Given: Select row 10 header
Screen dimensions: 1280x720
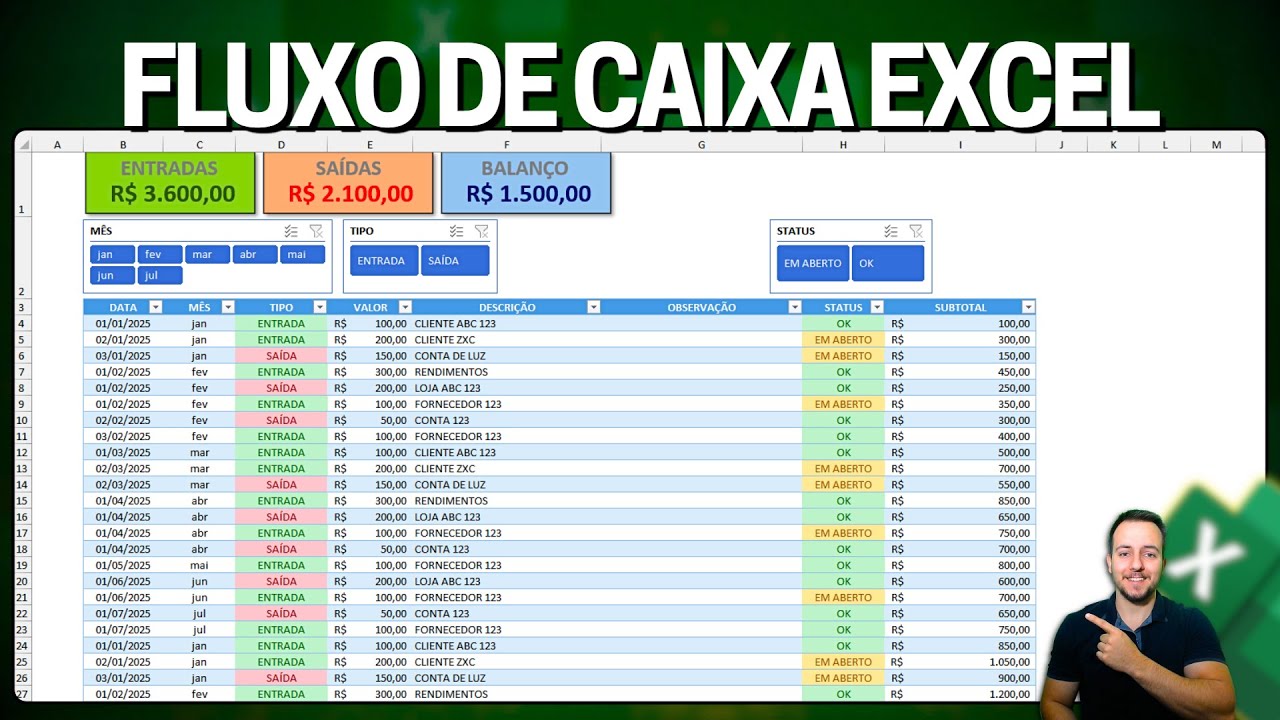Looking at the screenshot, I should (x=22, y=420).
